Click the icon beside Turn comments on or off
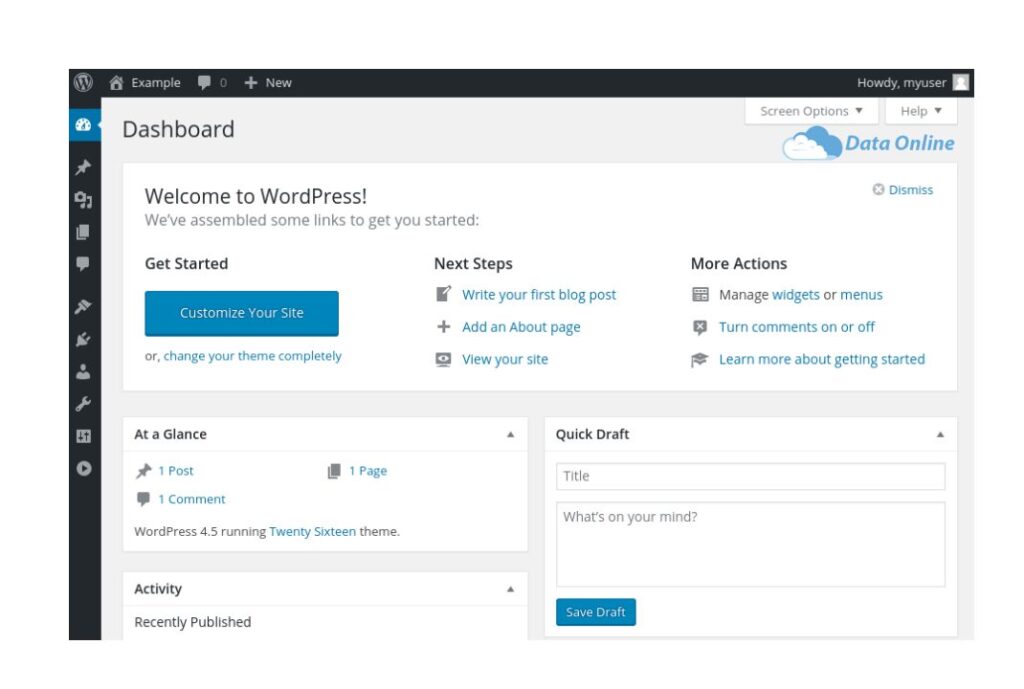Image resolution: width=1024 pixels, height=689 pixels. [700, 327]
